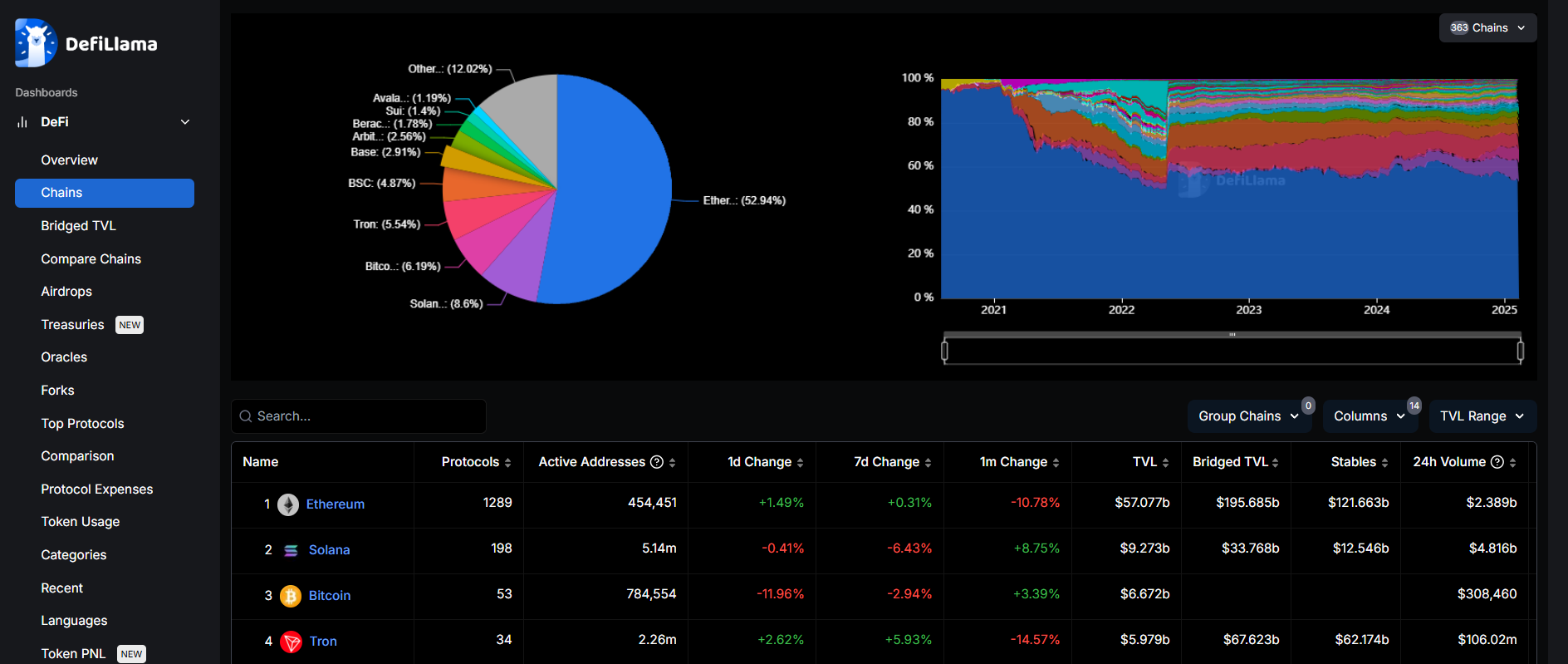This screenshot has height=664, width=1568.
Task: Open the Ethereum chain link
Action: (x=336, y=504)
